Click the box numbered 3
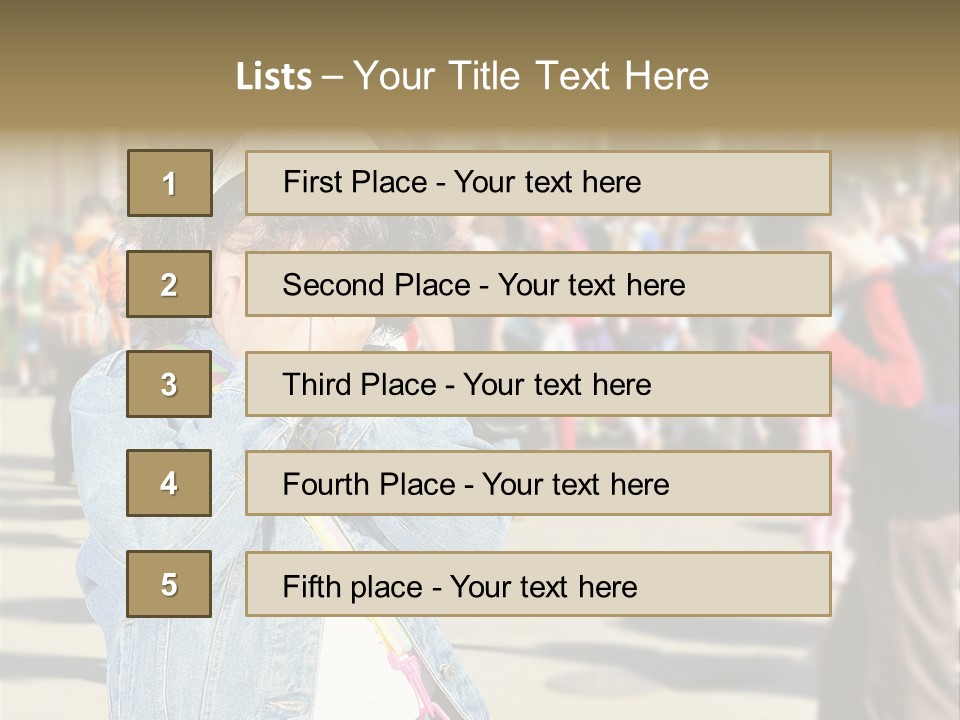 (x=170, y=384)
